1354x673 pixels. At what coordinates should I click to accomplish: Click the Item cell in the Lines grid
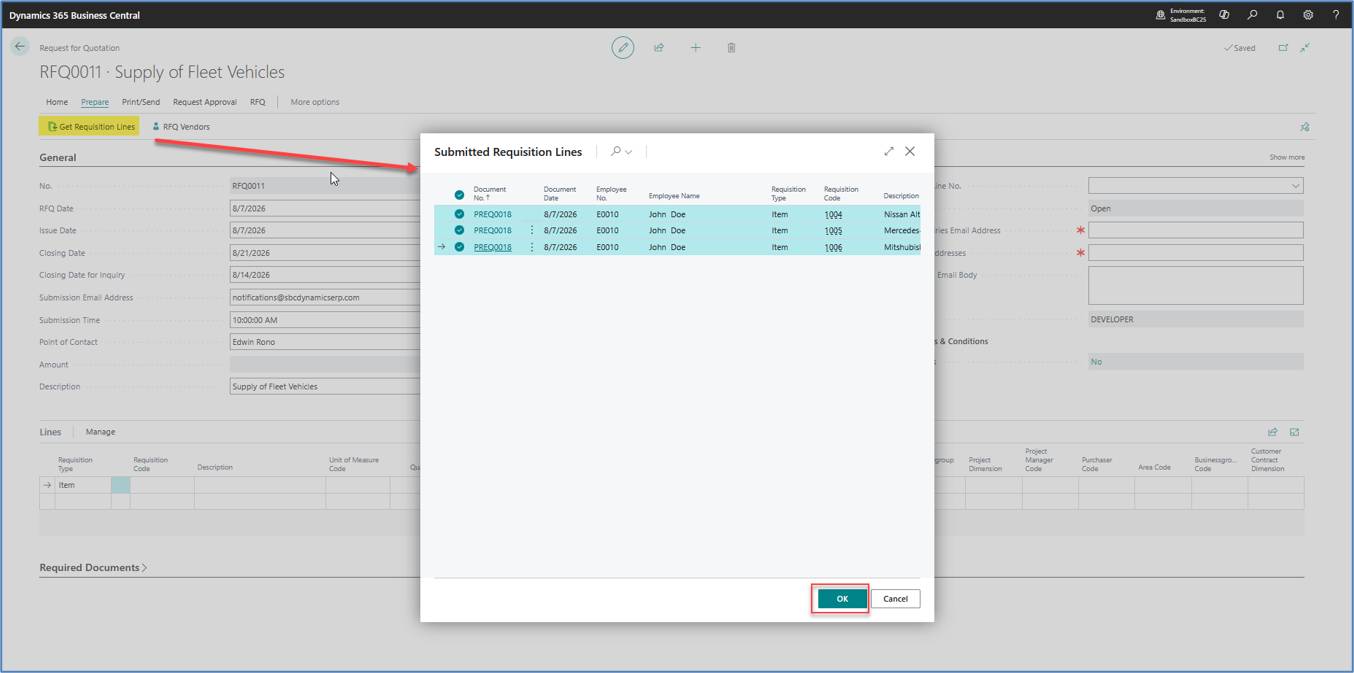pos(83,485)
